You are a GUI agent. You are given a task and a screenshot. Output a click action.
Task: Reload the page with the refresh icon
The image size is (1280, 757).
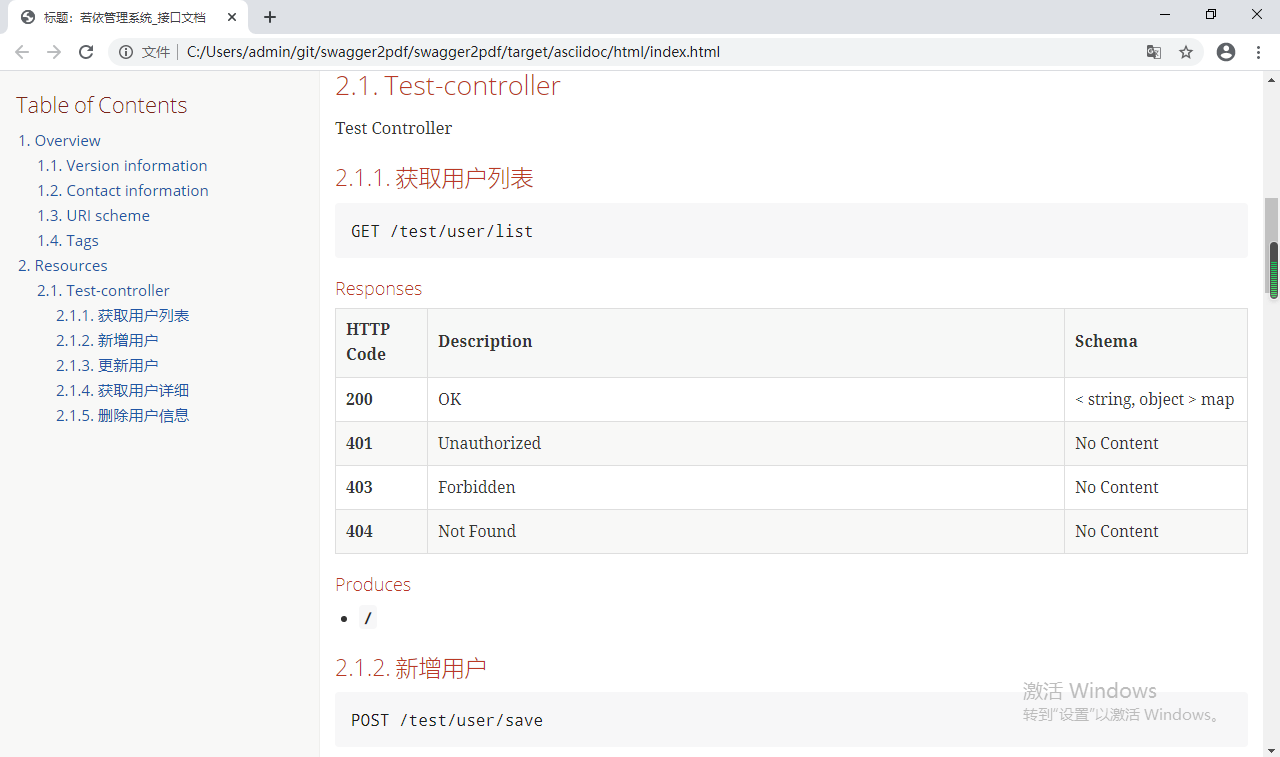click(x=86, y=52)
